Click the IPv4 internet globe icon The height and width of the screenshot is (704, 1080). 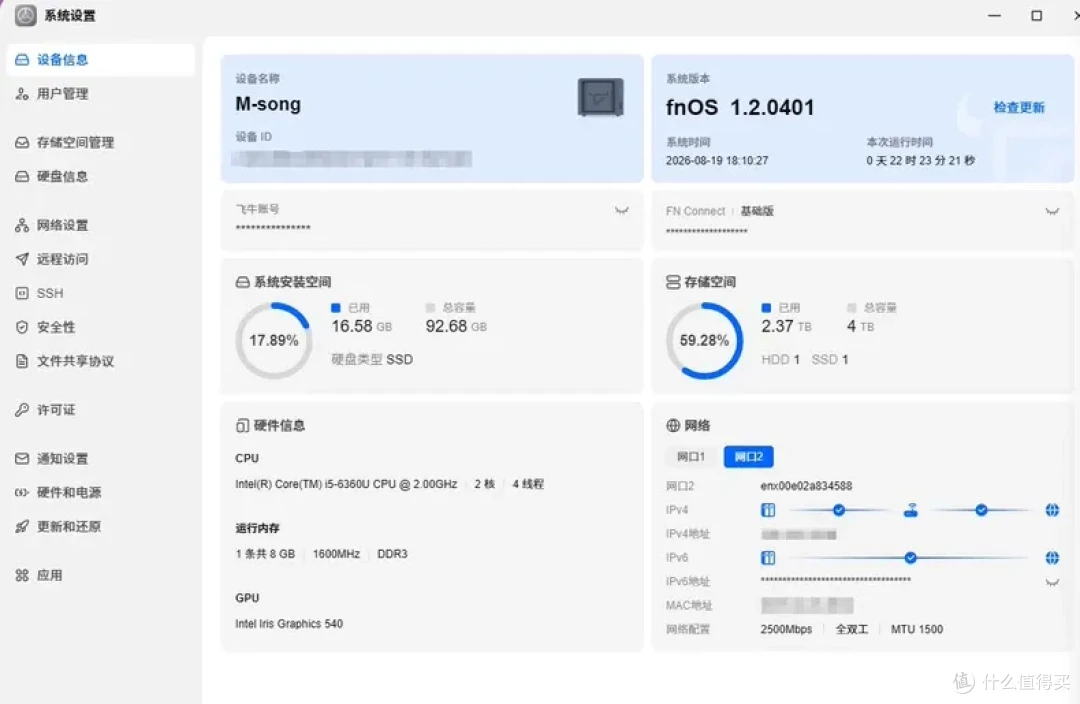point(1052,510)
